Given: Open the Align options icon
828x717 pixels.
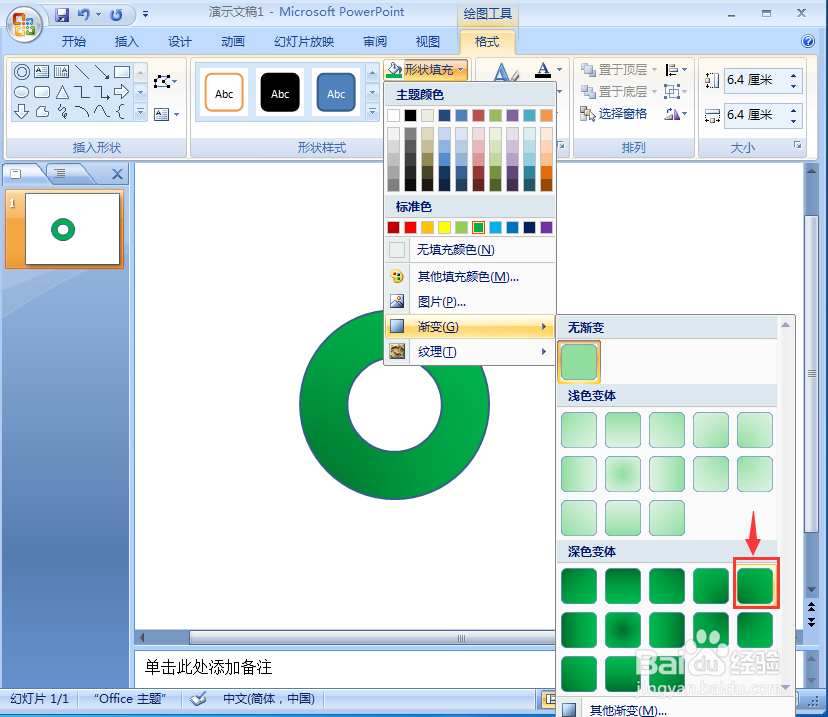Looking at the screenshot, I should [x=676, y=69].
